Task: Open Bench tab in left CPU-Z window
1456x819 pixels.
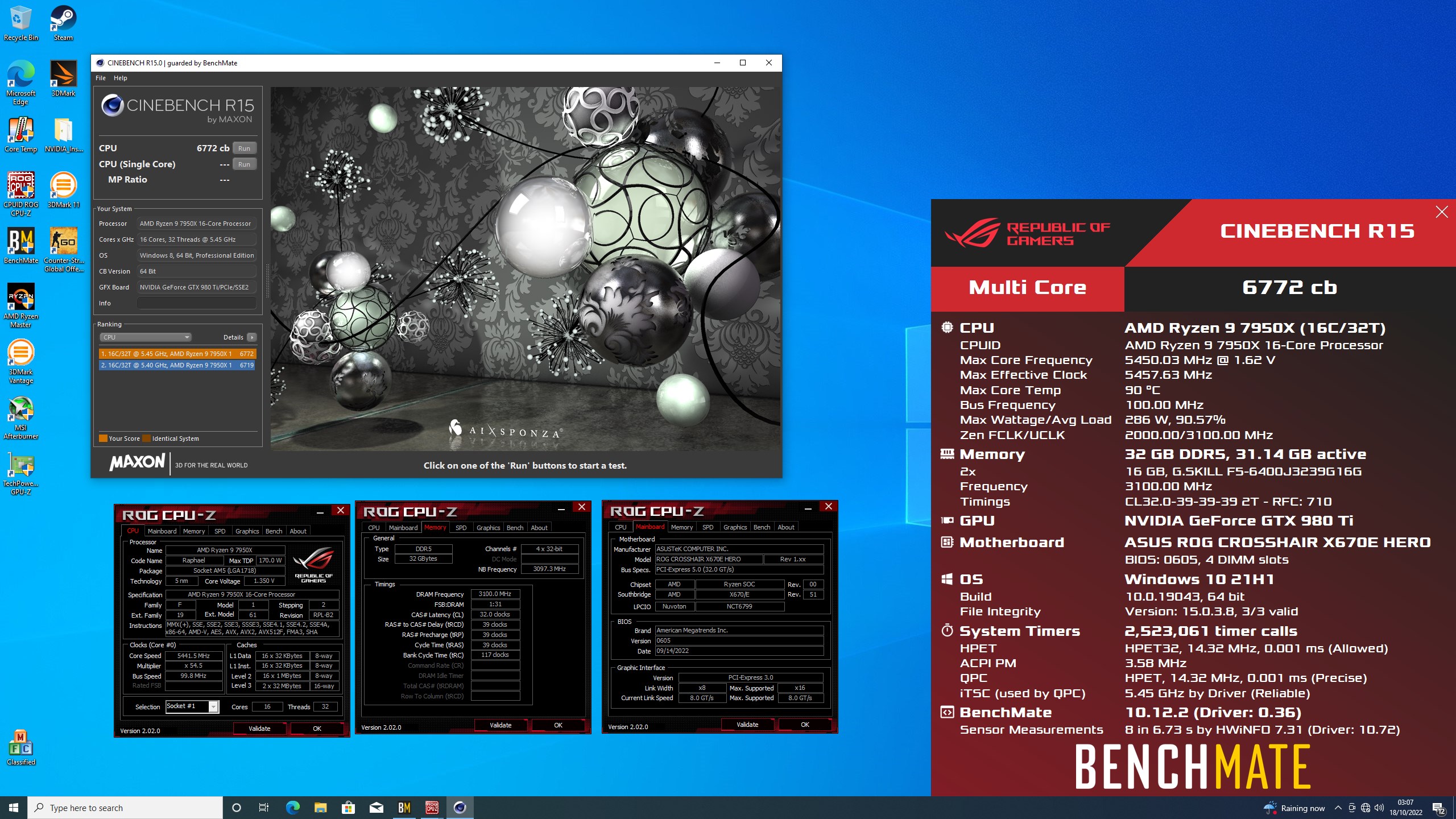Action: coord(274,531)
